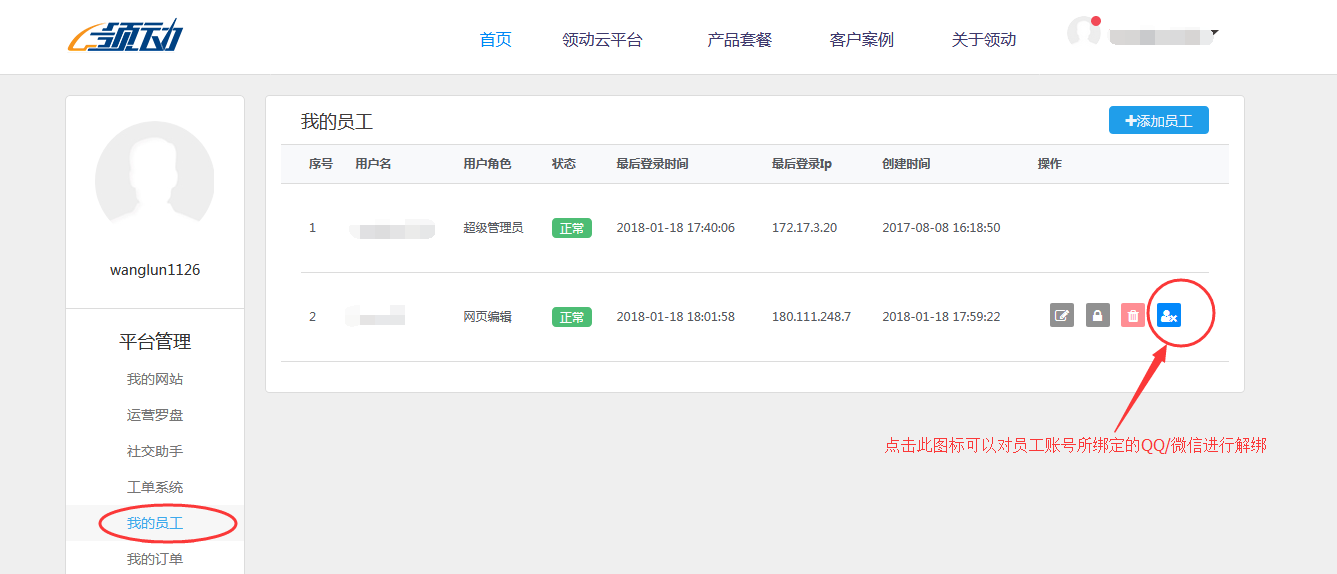
Task: Open the 领动云平台 menu item
Action: tap(602, 40)
